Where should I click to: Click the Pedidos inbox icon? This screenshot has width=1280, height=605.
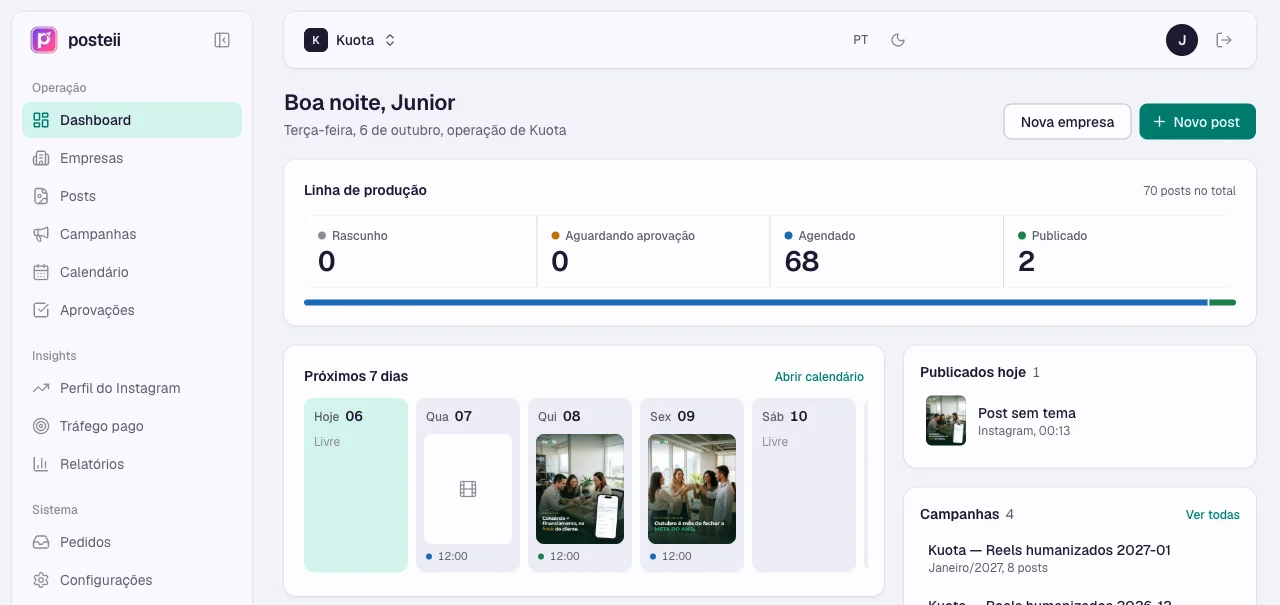click(x=41, y=542)
